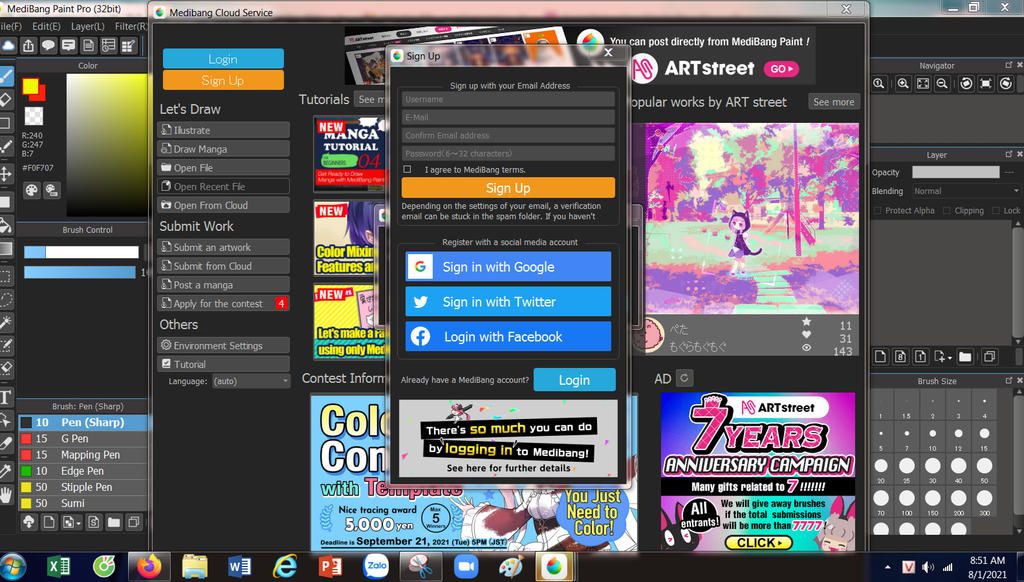The image size is (1024, 582).
Task: Select the Mapping Pen brush
Action: (x=83, y=455)
